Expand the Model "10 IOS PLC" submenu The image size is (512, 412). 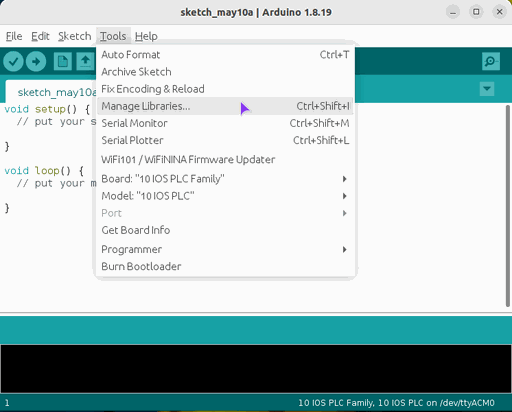225,196
